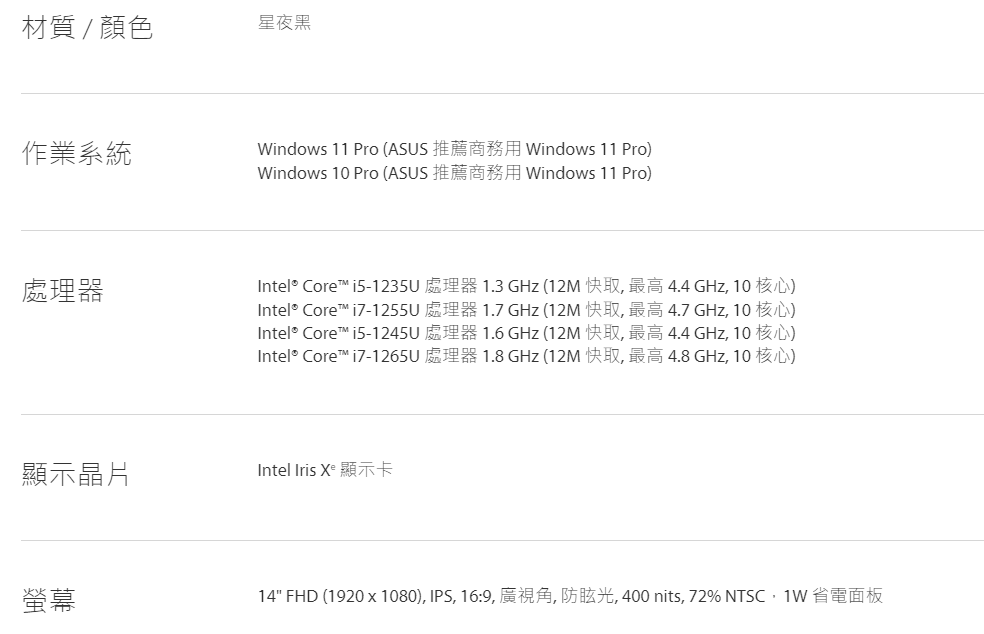Select the 星夜黑 color value text
Image resolution: width=984 pixels, height=634 pixels.
coord(284,23)
